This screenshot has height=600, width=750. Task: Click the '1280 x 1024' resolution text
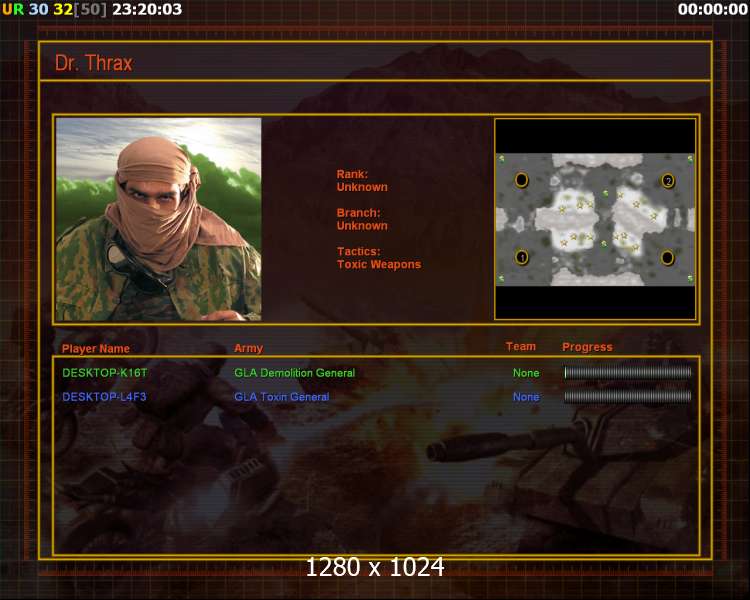(x=375, y=567)
